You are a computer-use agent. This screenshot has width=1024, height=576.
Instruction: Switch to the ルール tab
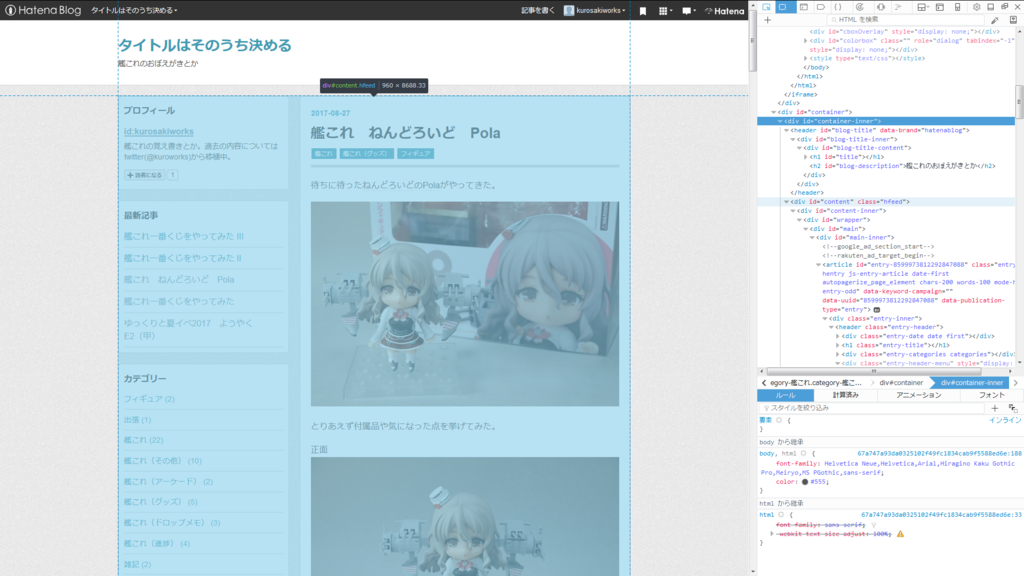[786, 395]
